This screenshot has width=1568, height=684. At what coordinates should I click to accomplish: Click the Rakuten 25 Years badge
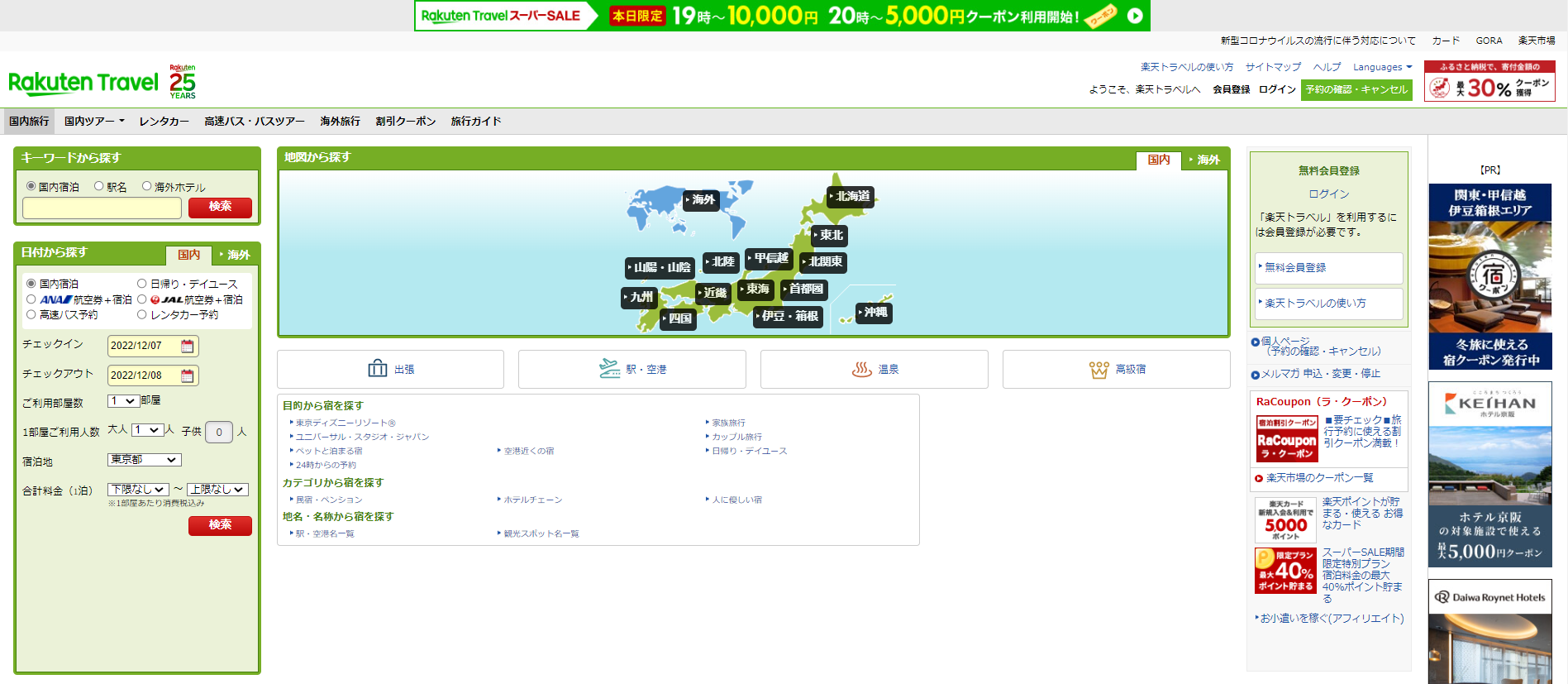(183, 82)
